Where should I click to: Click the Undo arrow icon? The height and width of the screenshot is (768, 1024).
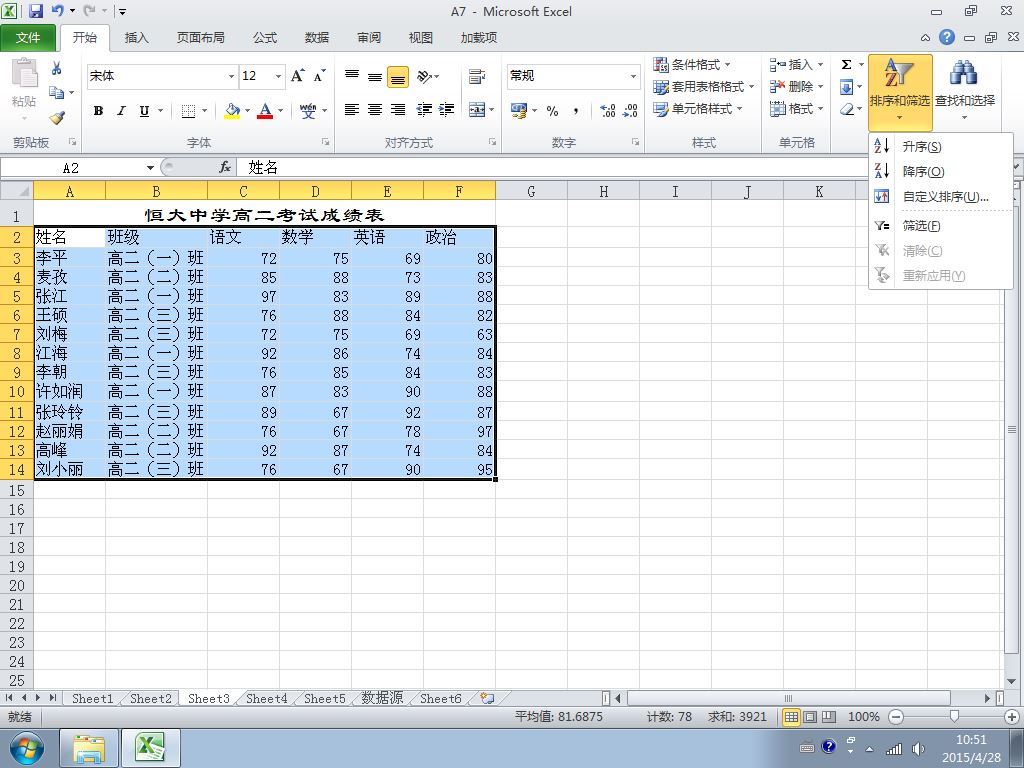(58, 11)
